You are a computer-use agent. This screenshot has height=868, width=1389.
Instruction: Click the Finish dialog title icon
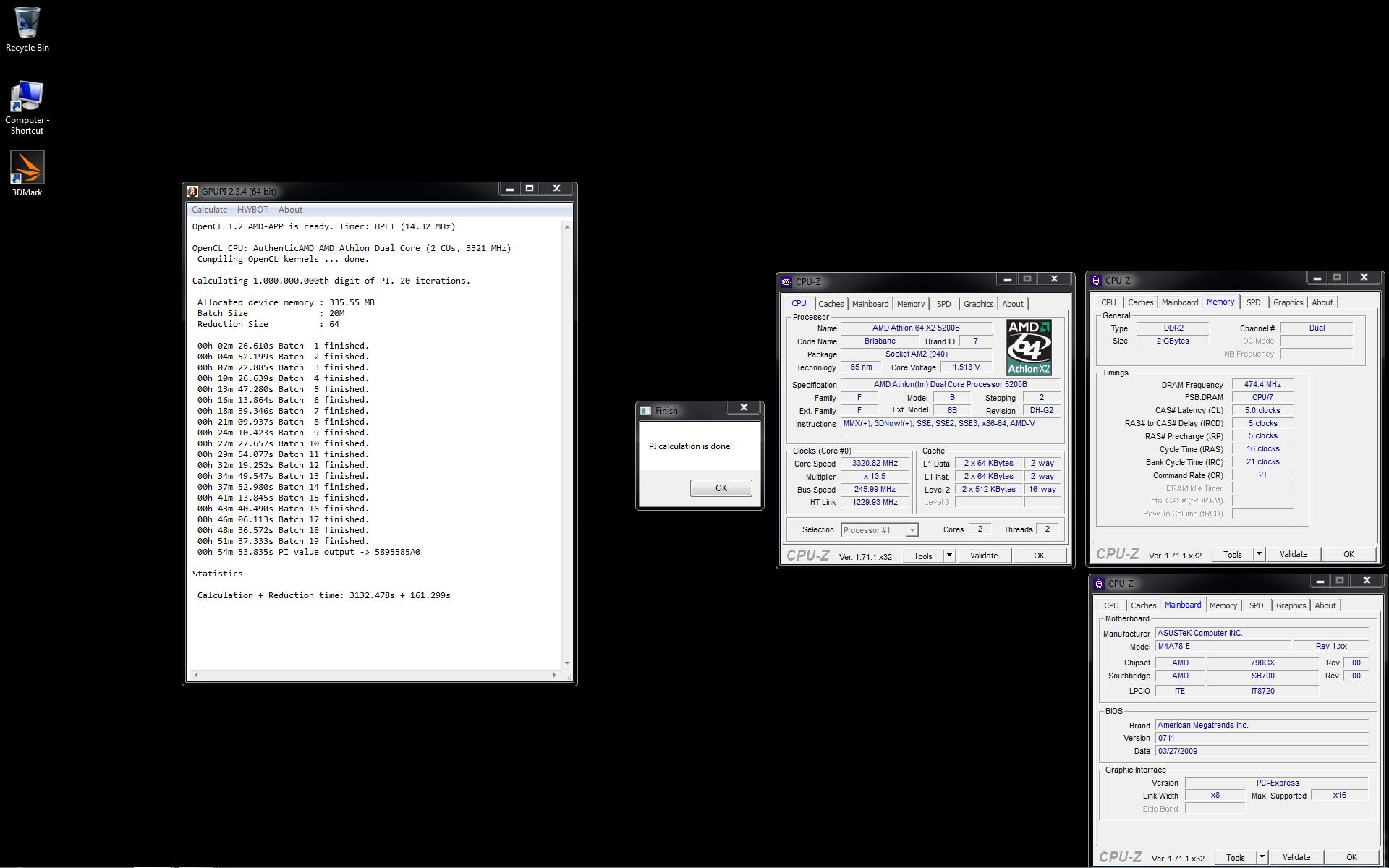pyautogui.click(x=645, y=410)
